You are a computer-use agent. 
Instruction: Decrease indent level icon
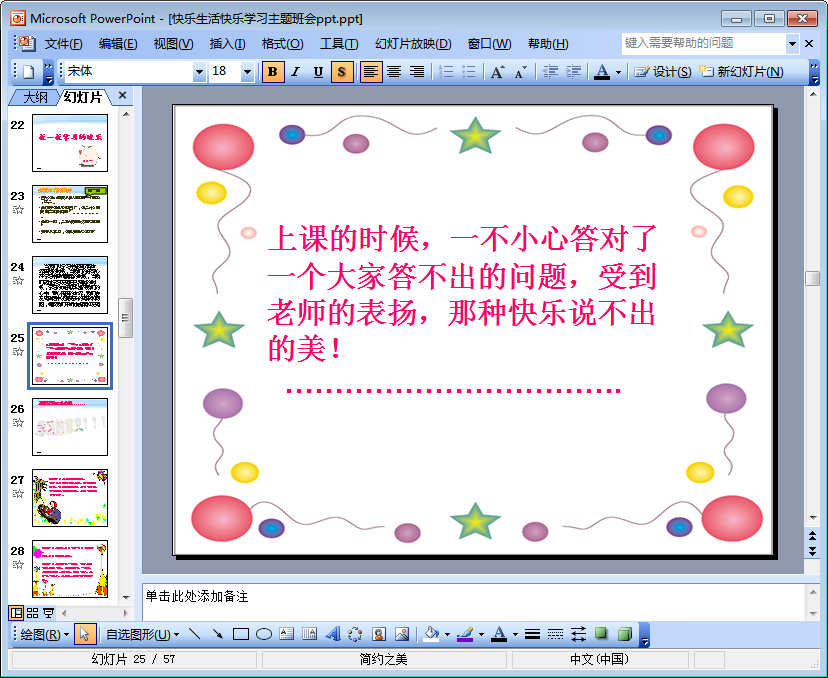point(550,71)
